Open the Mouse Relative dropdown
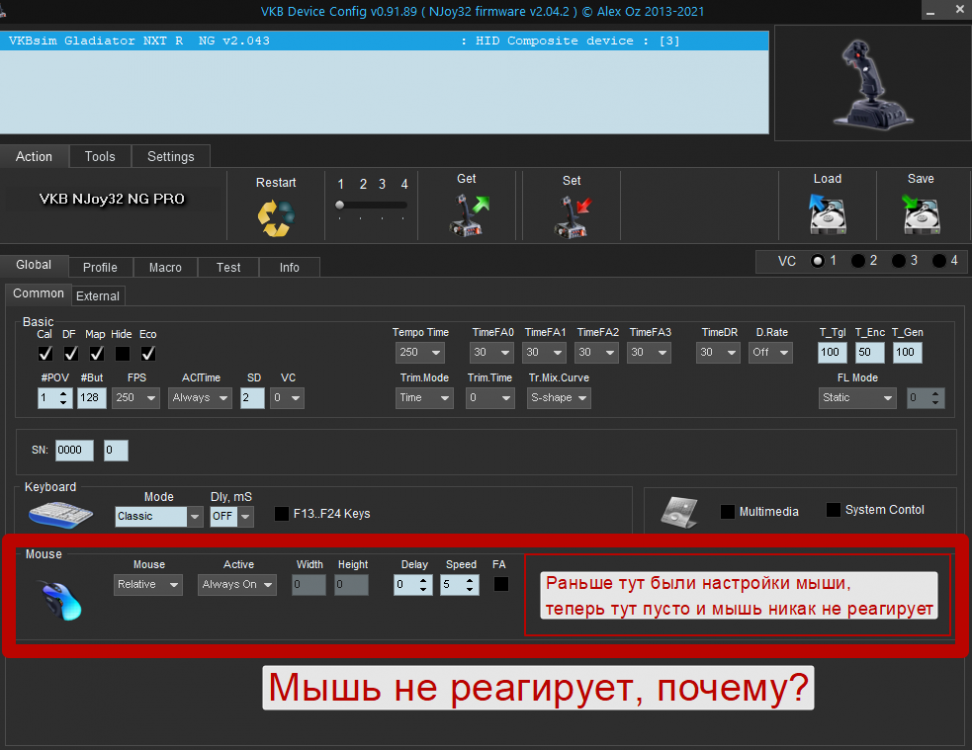 (148, 585)
